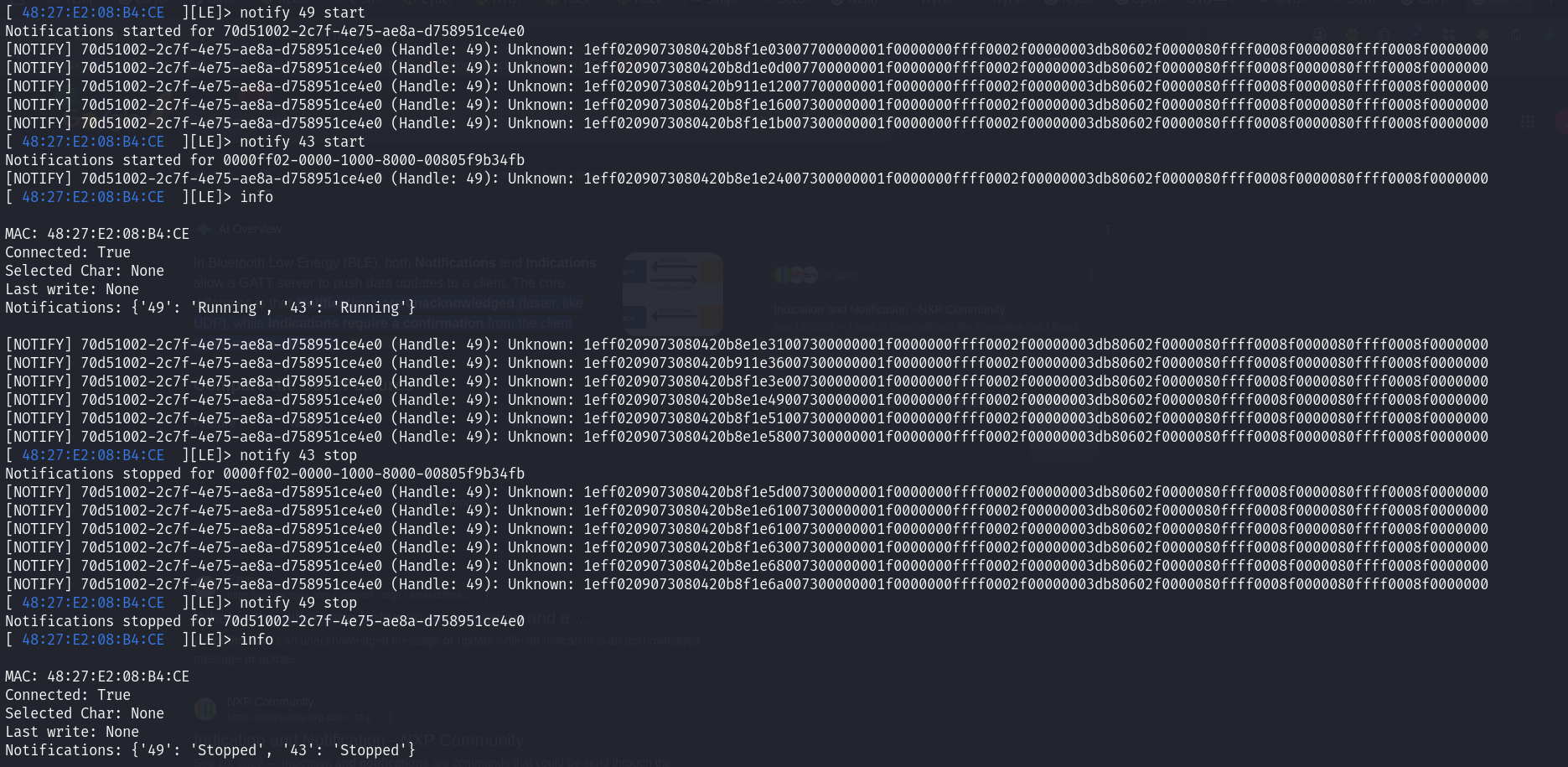Click NOTIFY line with payload containing b8e1e24007300
Image resolution: width=1568 pixels, height=767 pixels.
747,179
